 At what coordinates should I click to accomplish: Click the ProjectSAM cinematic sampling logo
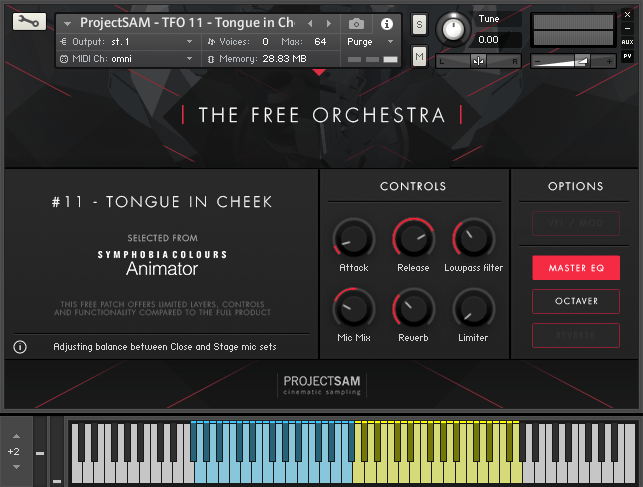coord(322,385)
